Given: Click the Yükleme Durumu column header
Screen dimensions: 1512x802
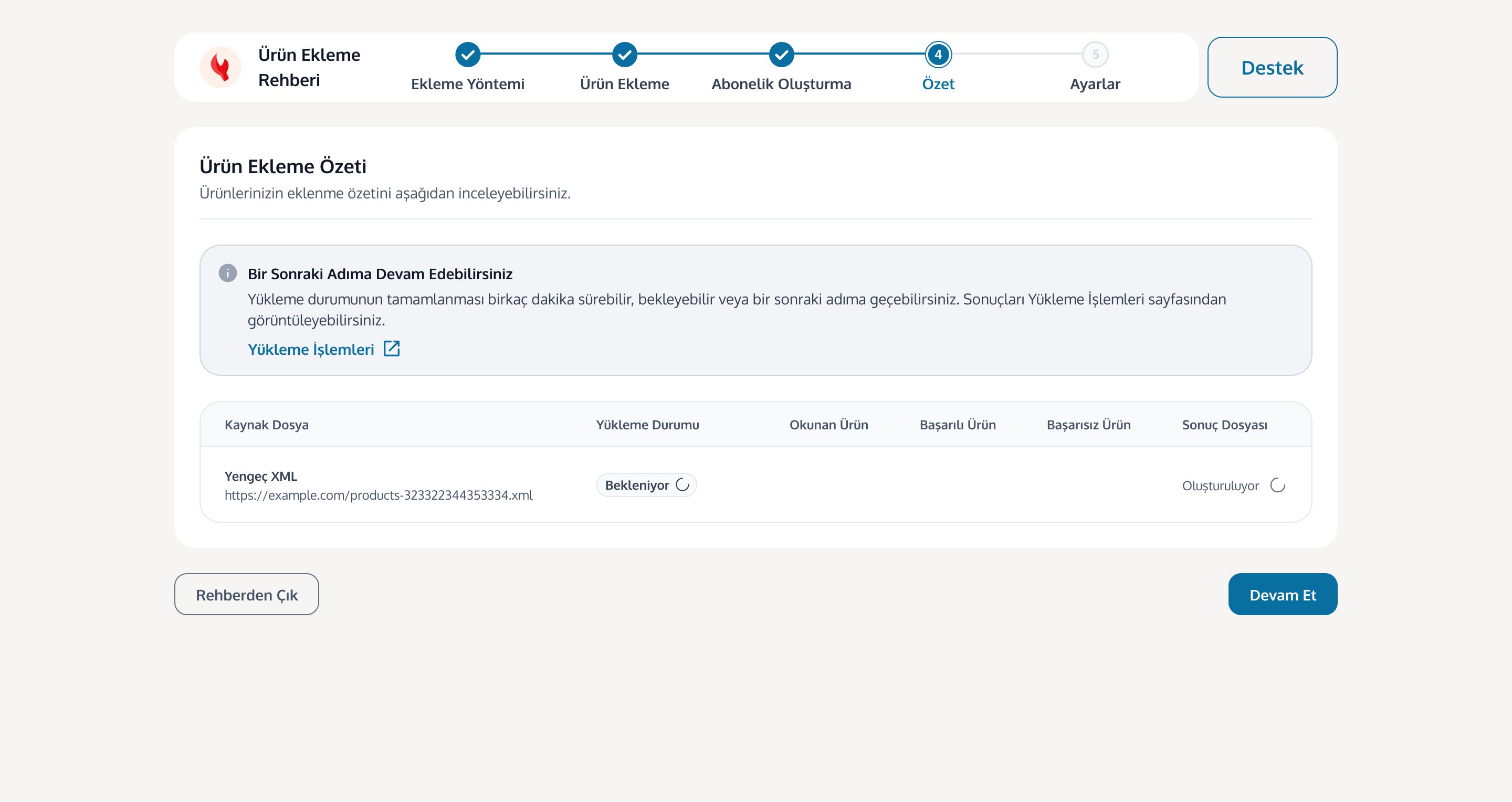Looking at the screenshot, I should [x=647, y=425].
